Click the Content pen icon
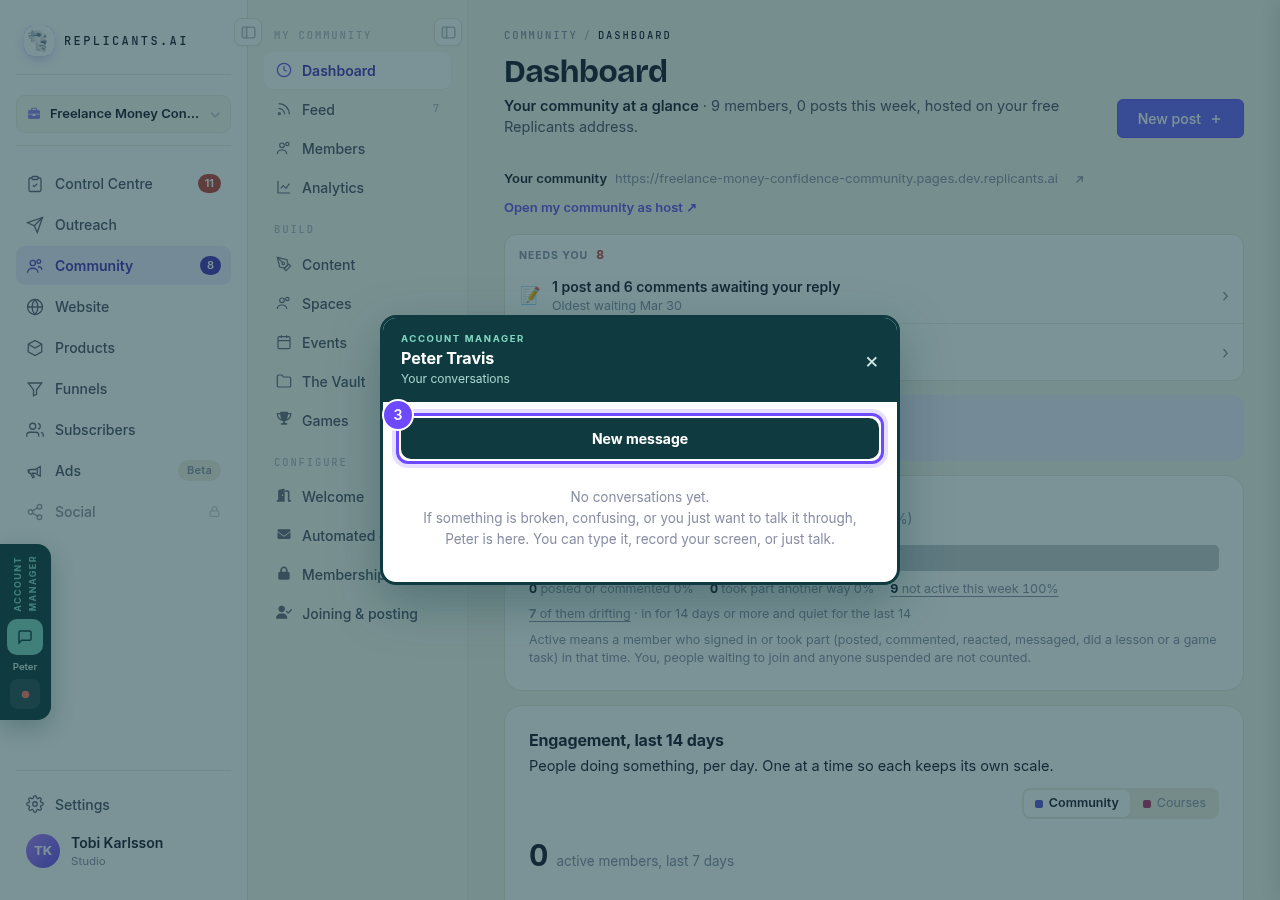Image resolution: width=1280 pixels, height=900 pixels. (x=284, y=265)
